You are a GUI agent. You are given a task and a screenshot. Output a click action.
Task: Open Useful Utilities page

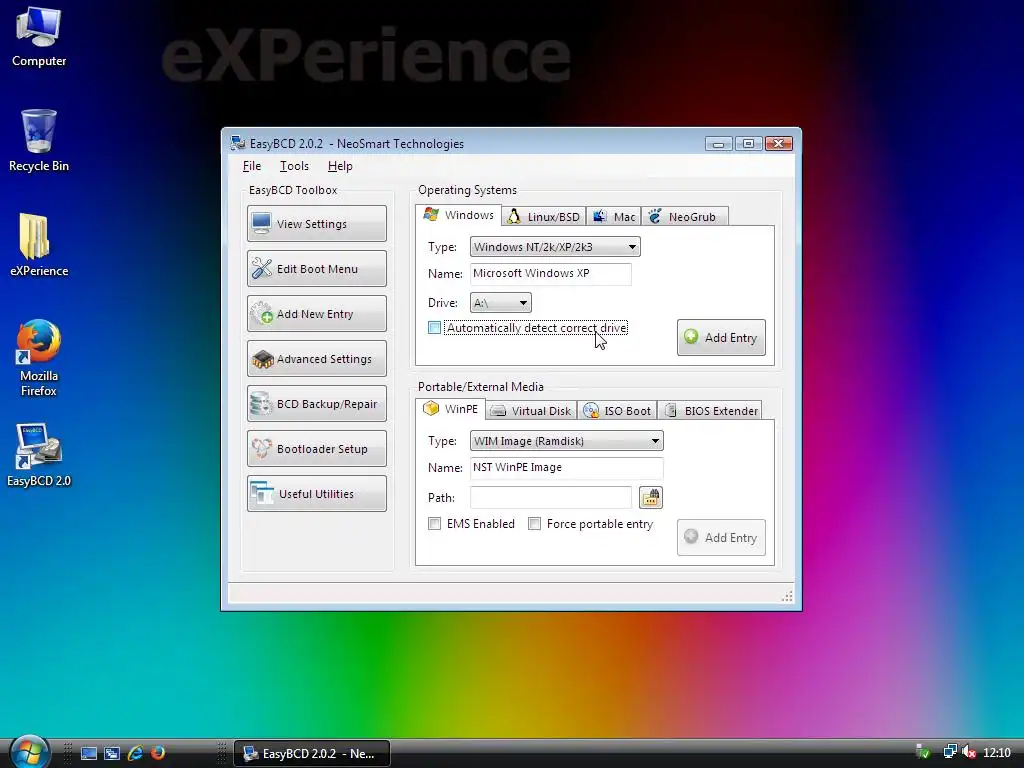coord(317,494)
